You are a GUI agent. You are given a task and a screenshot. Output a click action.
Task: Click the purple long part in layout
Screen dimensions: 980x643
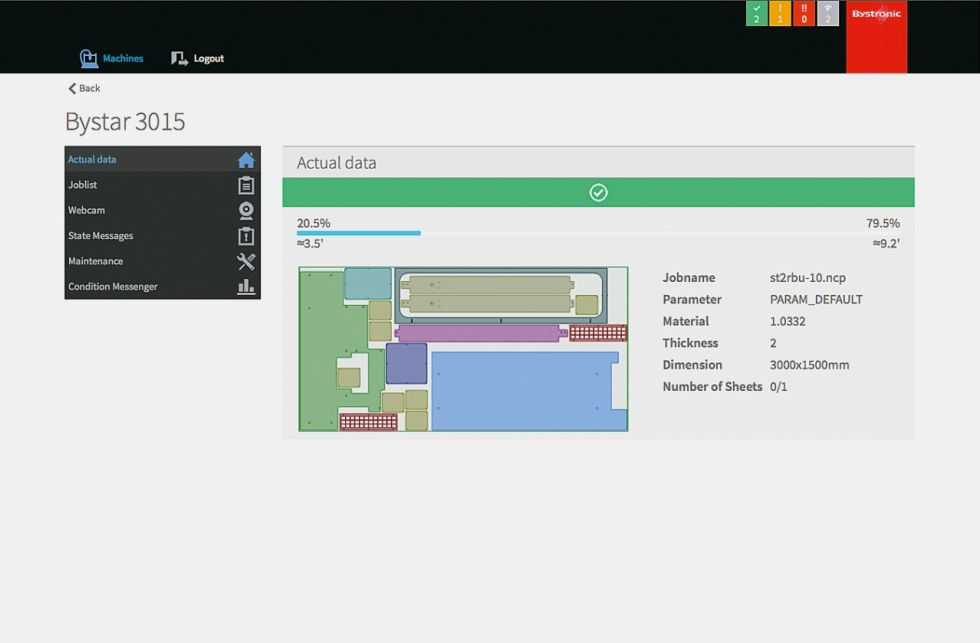[481, 333]
